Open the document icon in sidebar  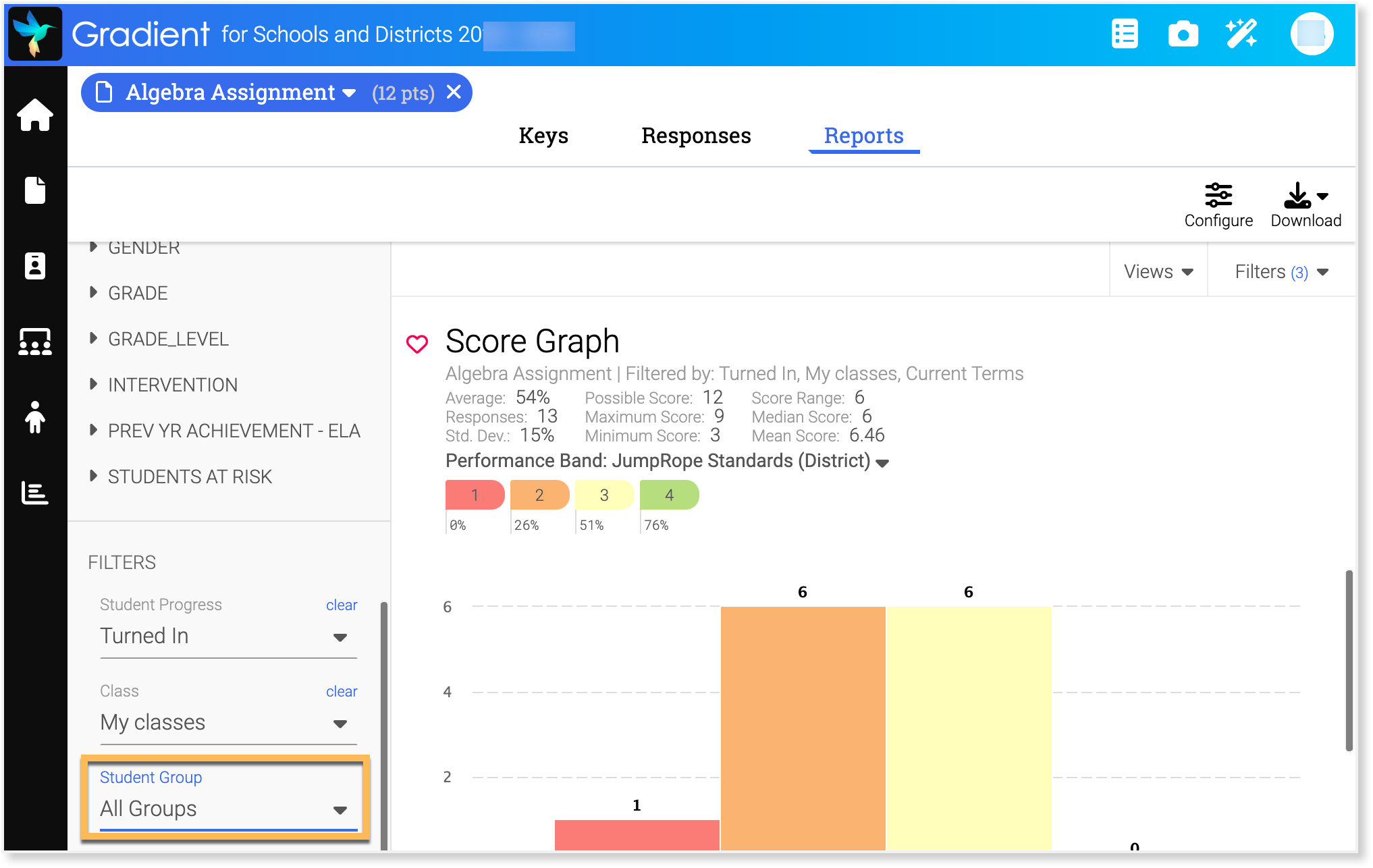(x=35, y=190)
